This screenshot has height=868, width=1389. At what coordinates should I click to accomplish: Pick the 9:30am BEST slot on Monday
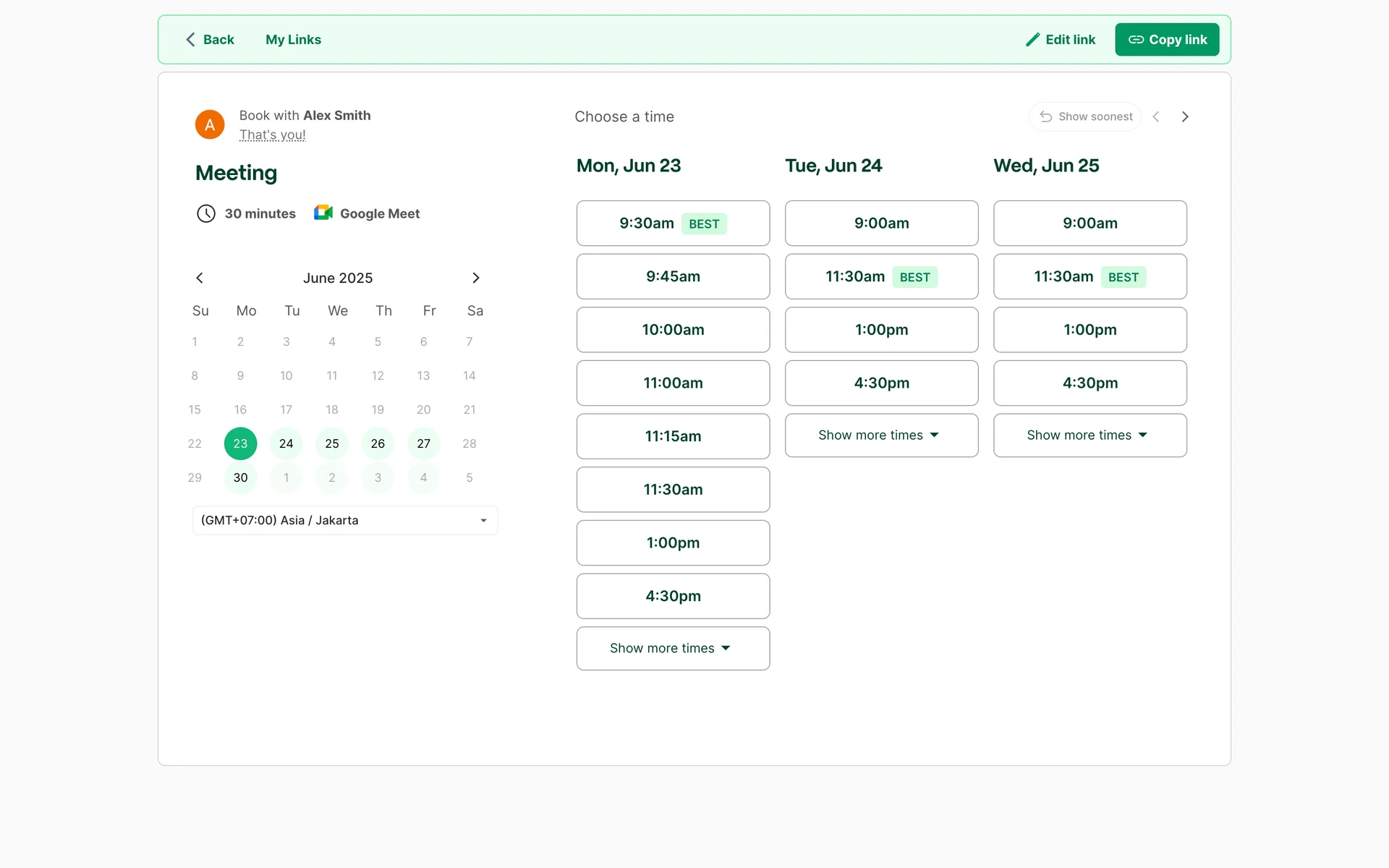[x=672, y=224]
